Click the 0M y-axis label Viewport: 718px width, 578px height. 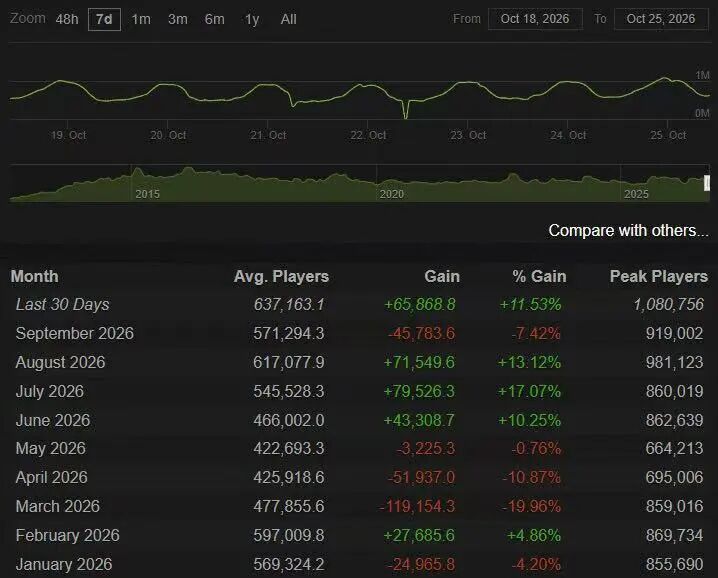tap(702, 113)
